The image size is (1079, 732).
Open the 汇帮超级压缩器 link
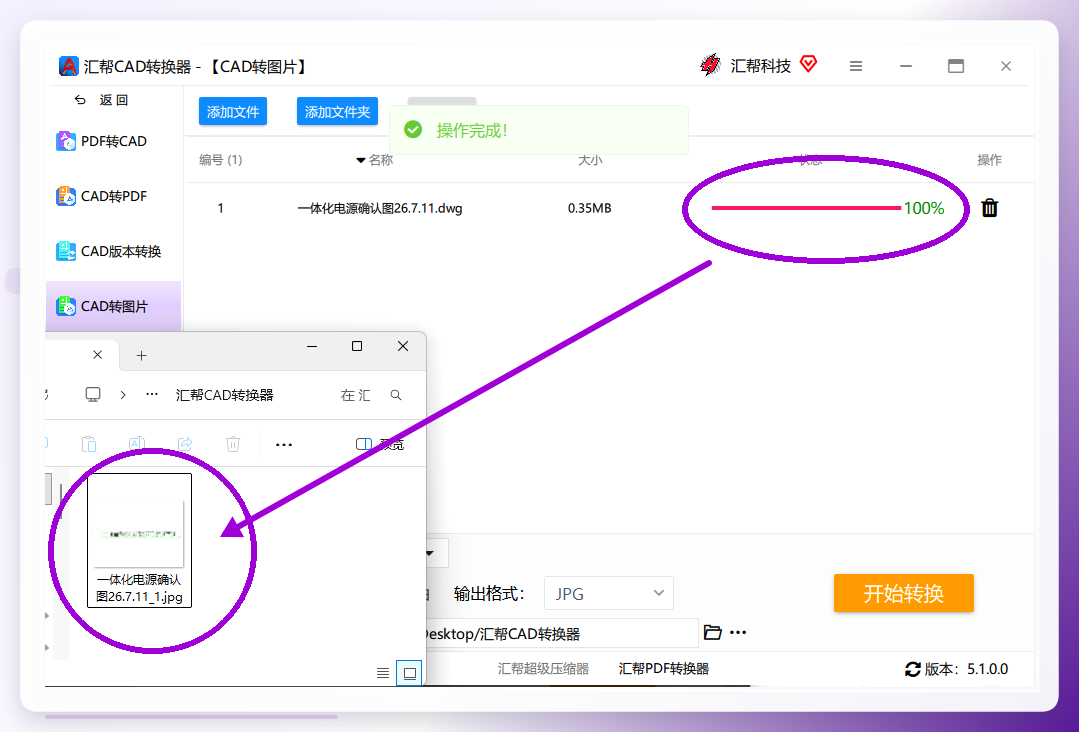(543, 669)
